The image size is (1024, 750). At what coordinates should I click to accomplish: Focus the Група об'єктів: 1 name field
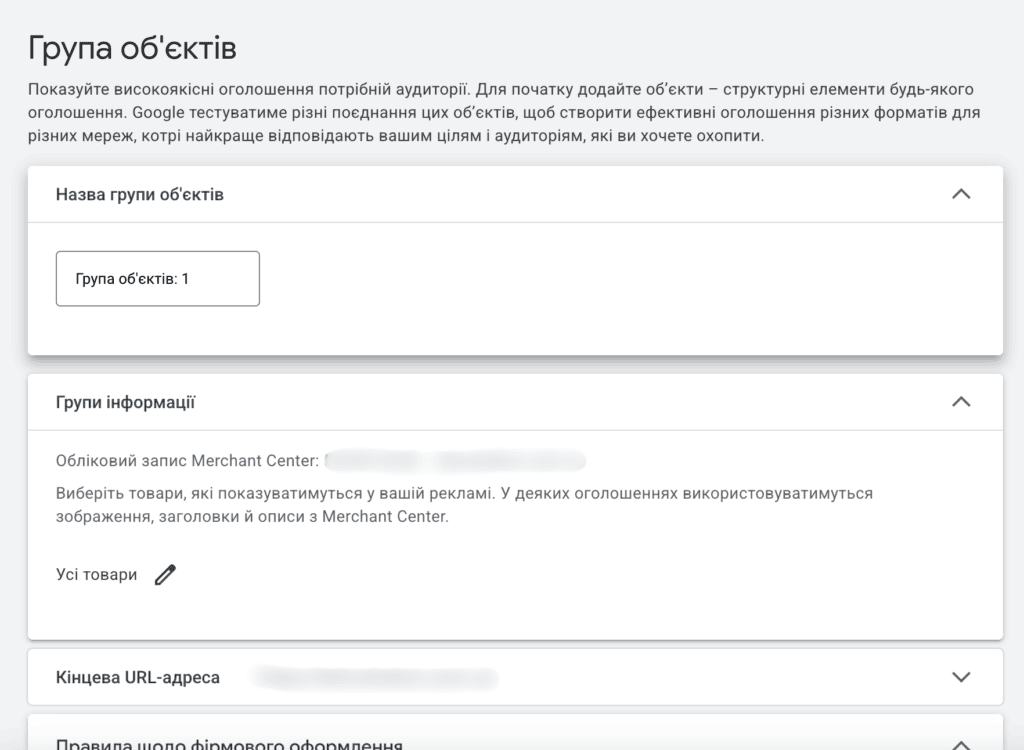point(157,278)
